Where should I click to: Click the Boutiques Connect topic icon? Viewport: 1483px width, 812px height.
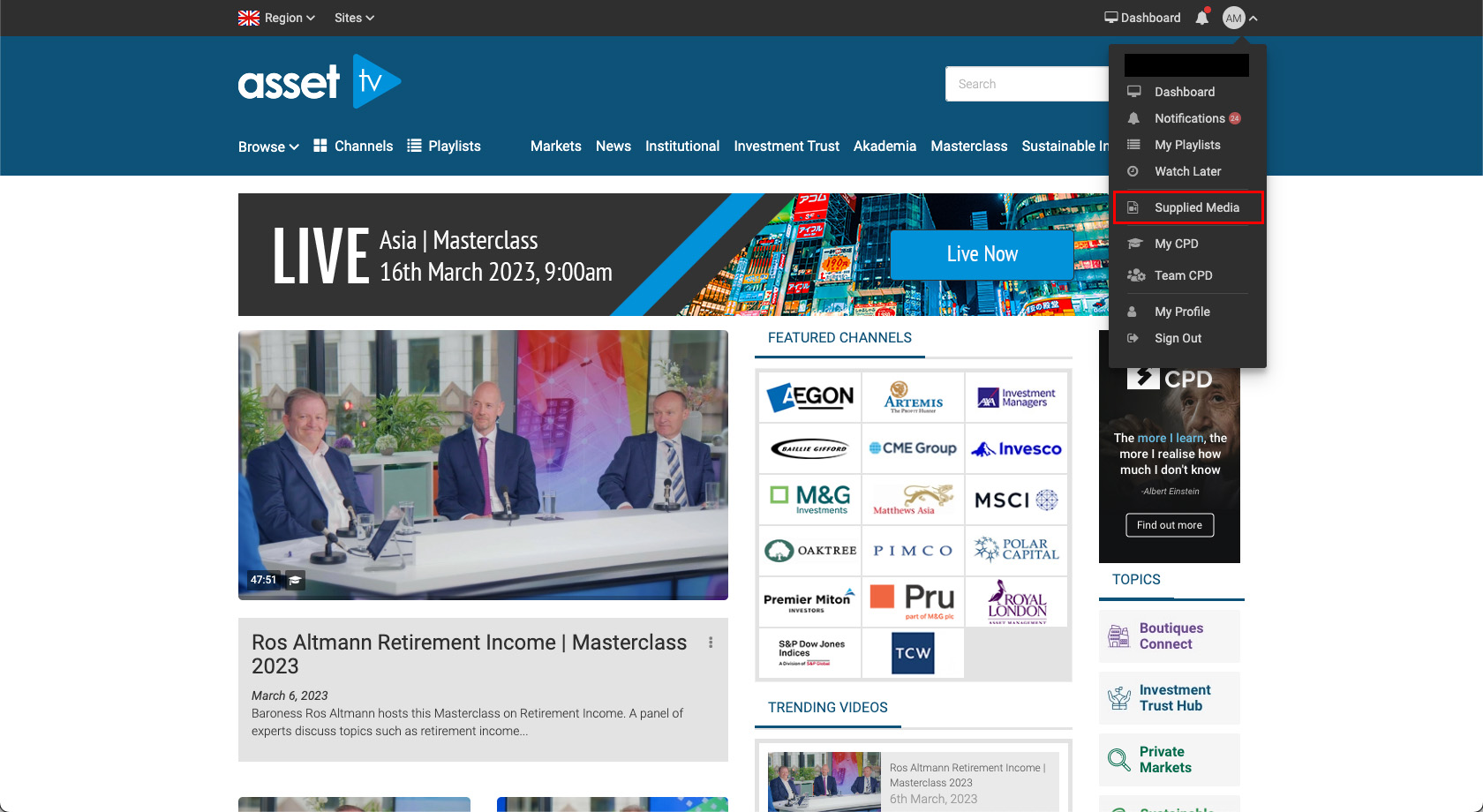click(1118, 636)
